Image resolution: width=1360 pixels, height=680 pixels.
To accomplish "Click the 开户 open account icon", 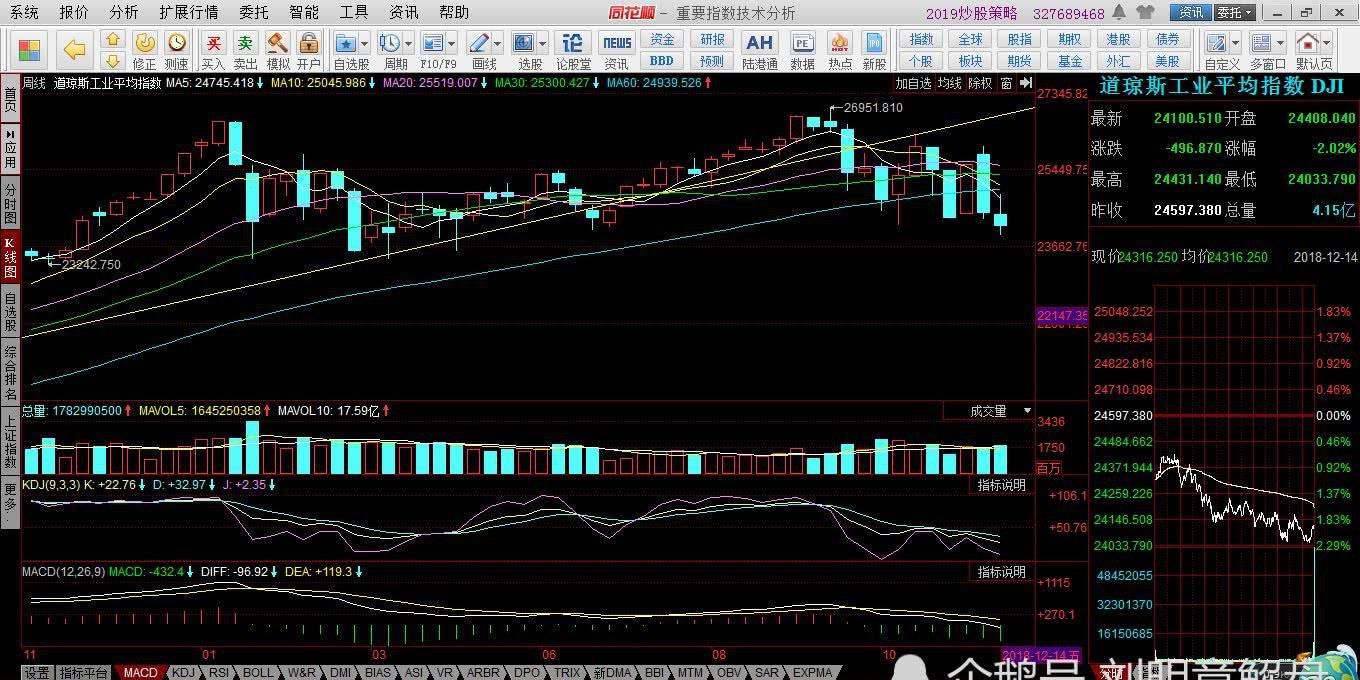I will point(309,50).
